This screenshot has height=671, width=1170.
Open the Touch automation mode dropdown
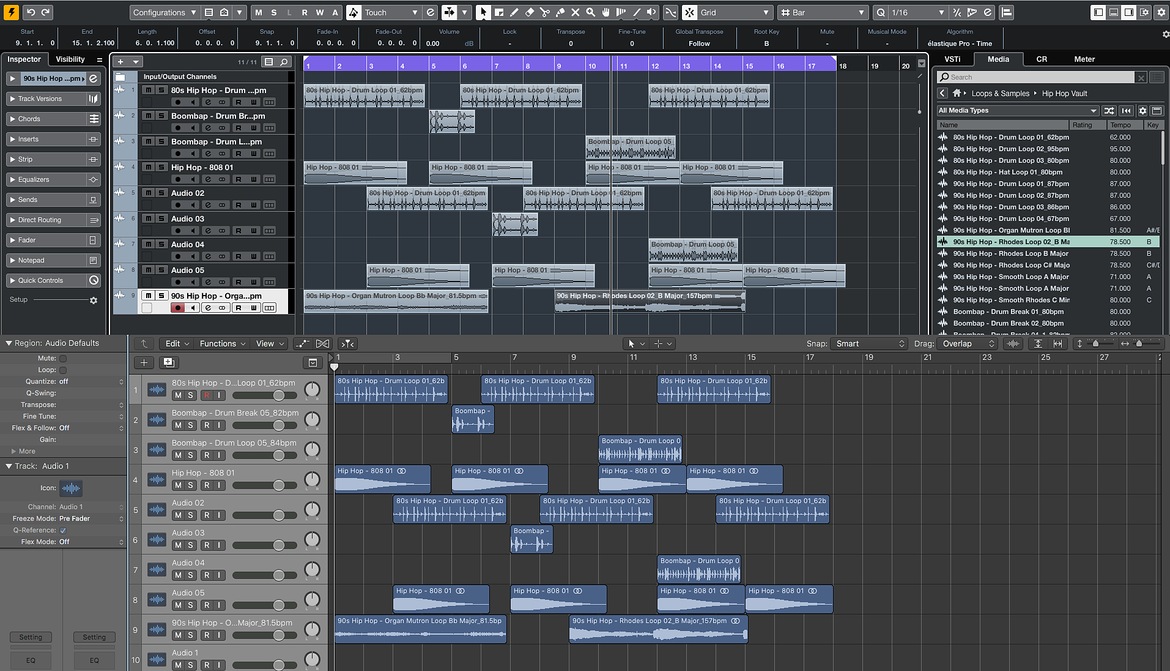(392, 13)
